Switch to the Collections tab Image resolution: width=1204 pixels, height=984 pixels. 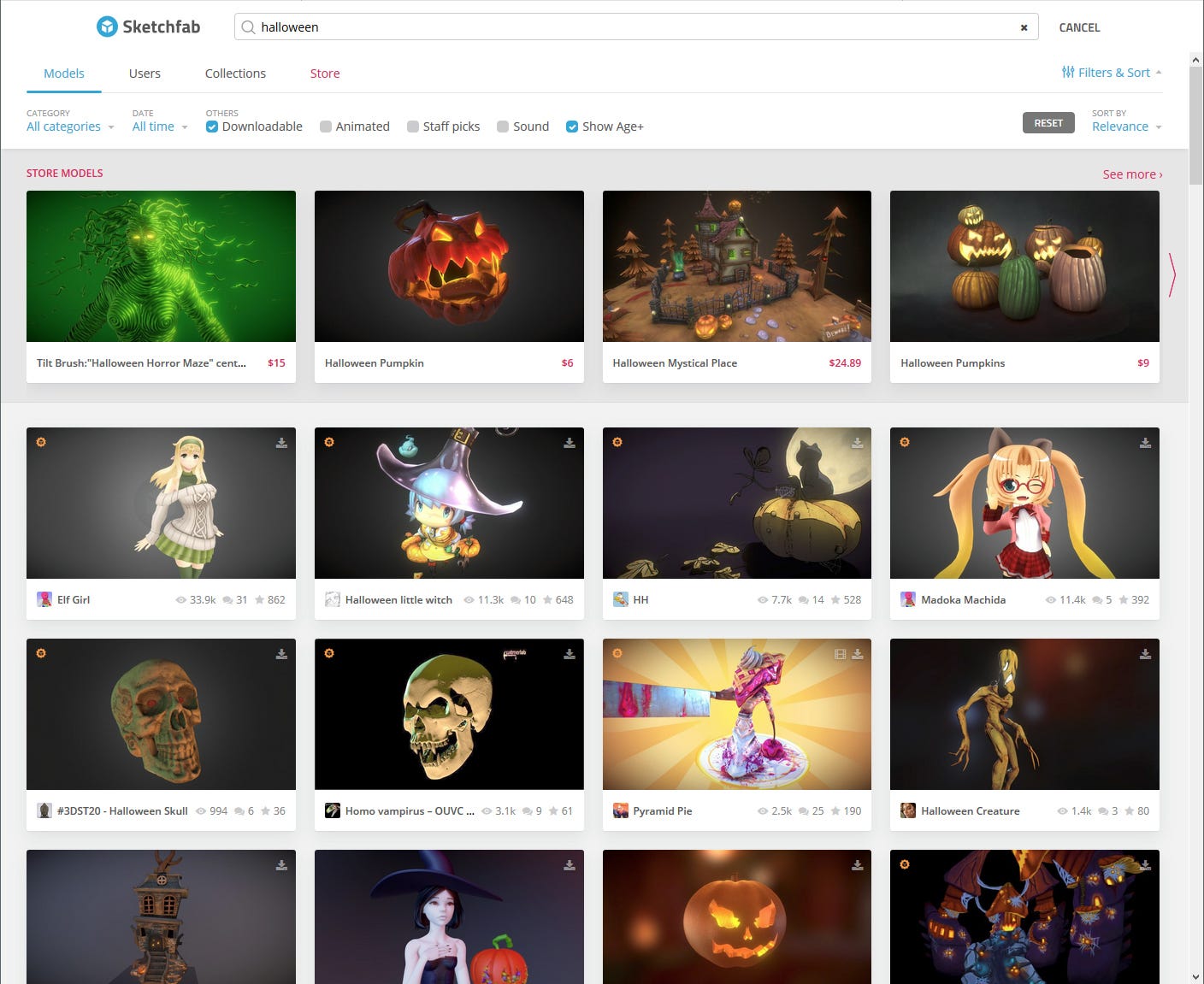tap(235, 74)
